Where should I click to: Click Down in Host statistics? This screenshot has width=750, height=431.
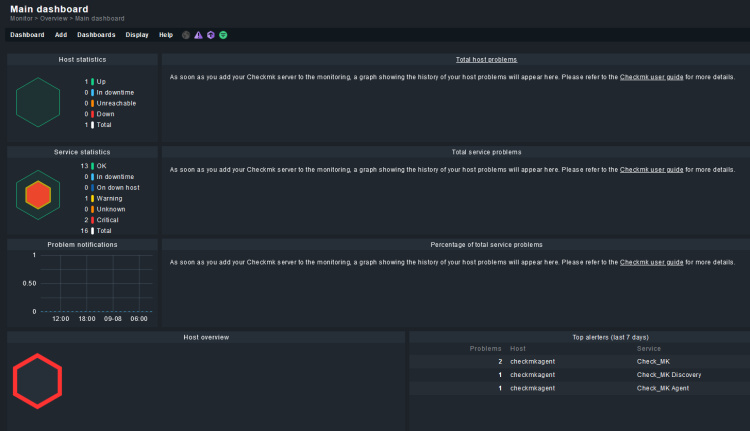[105, 114]
